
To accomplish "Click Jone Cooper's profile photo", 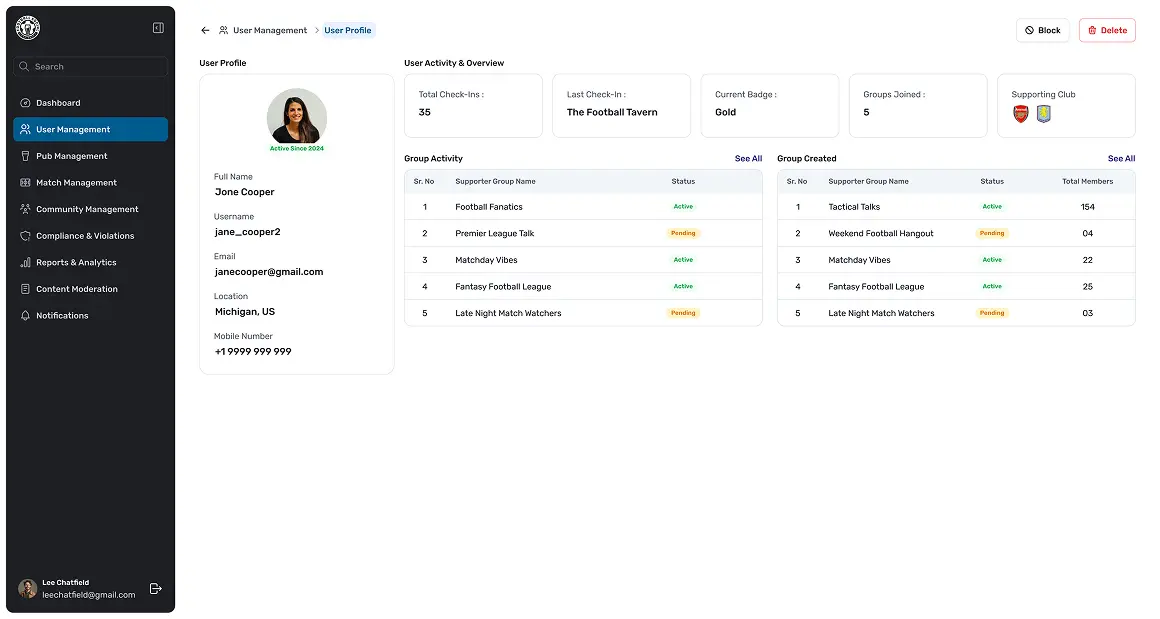I will pos(297,117).
